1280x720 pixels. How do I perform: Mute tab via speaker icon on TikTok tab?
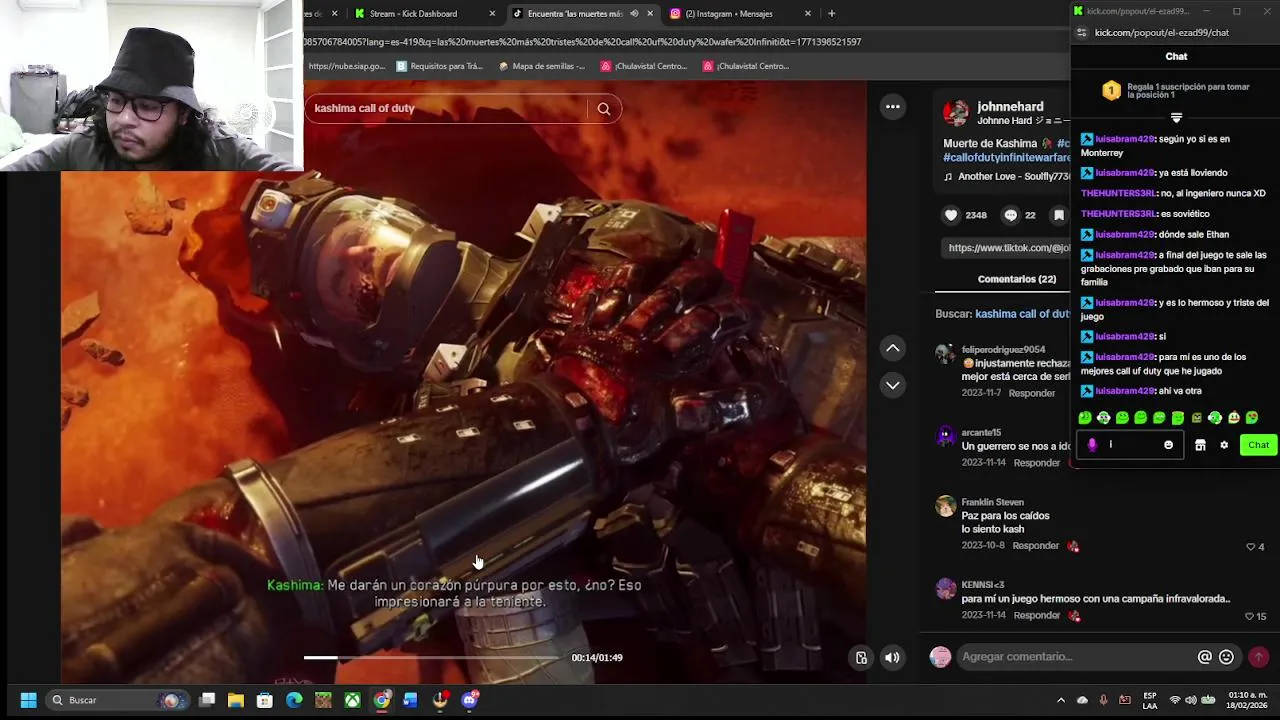(x=634, y=13)
